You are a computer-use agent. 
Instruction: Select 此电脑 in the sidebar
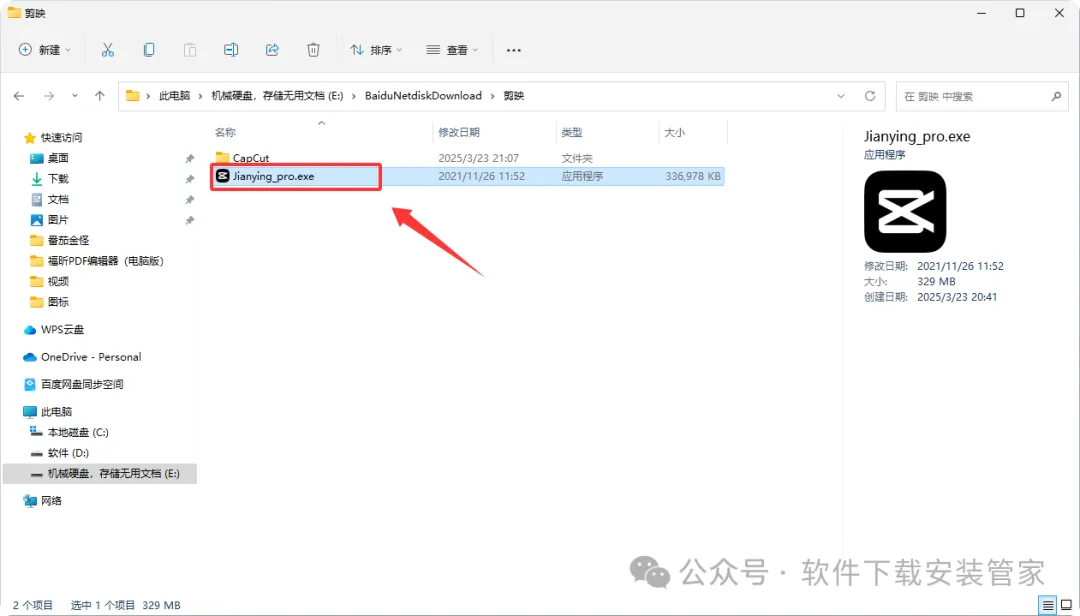[56, 412]
